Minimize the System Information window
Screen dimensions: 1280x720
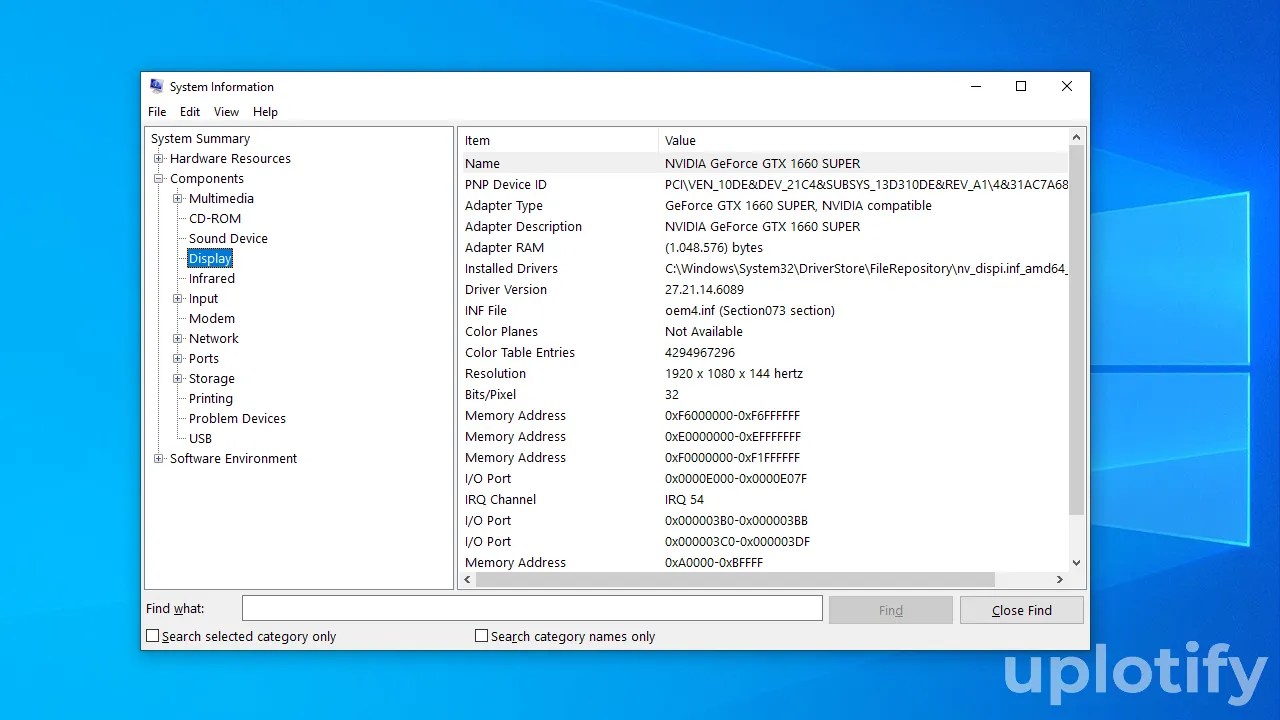975,86
